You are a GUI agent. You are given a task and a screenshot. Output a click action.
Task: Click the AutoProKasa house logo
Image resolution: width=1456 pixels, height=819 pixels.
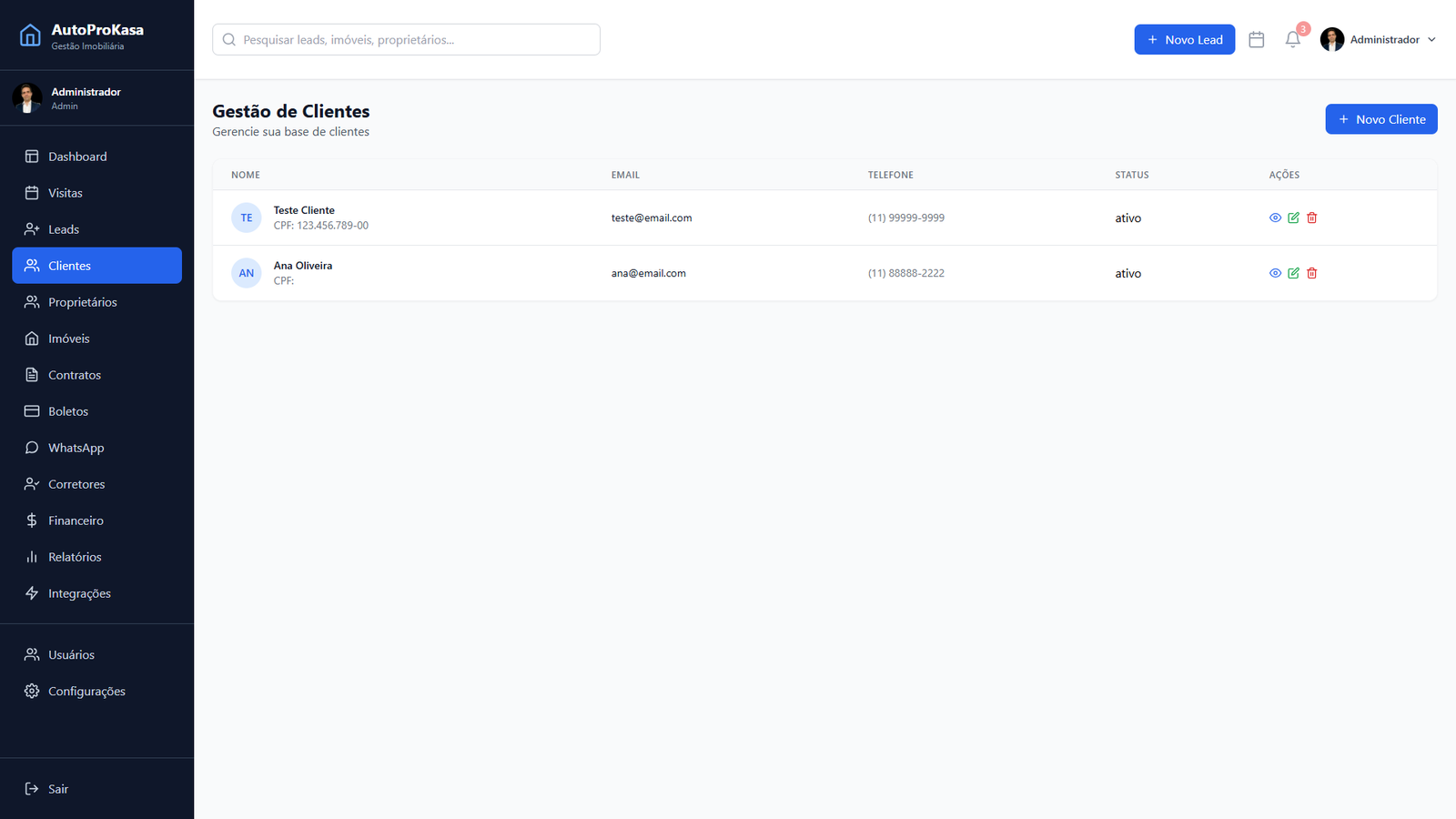coord(30,35)
